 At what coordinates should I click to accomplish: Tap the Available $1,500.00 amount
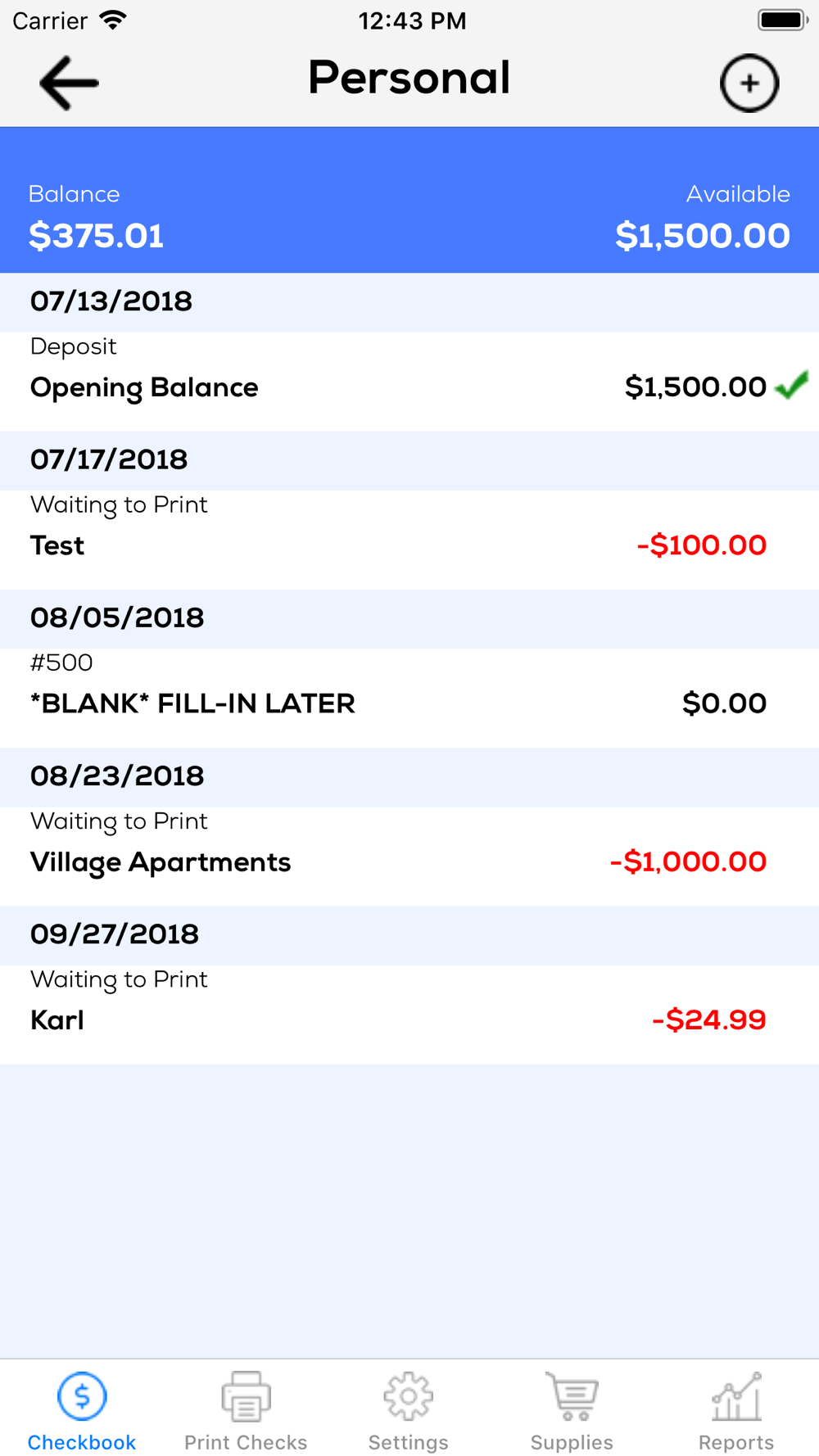click(703, 236)
